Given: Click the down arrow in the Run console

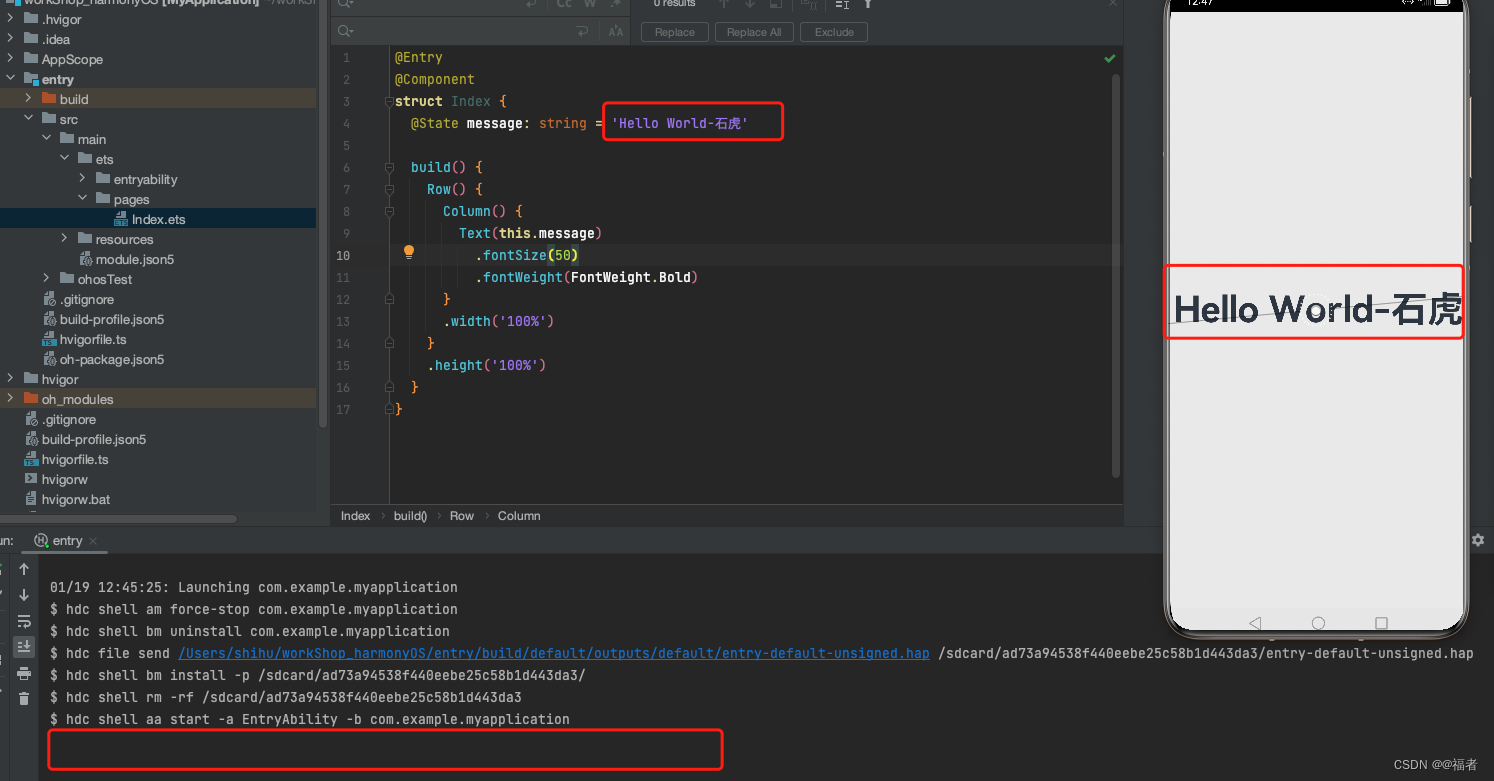Looking at the screenshot, I should click(24, 595).
